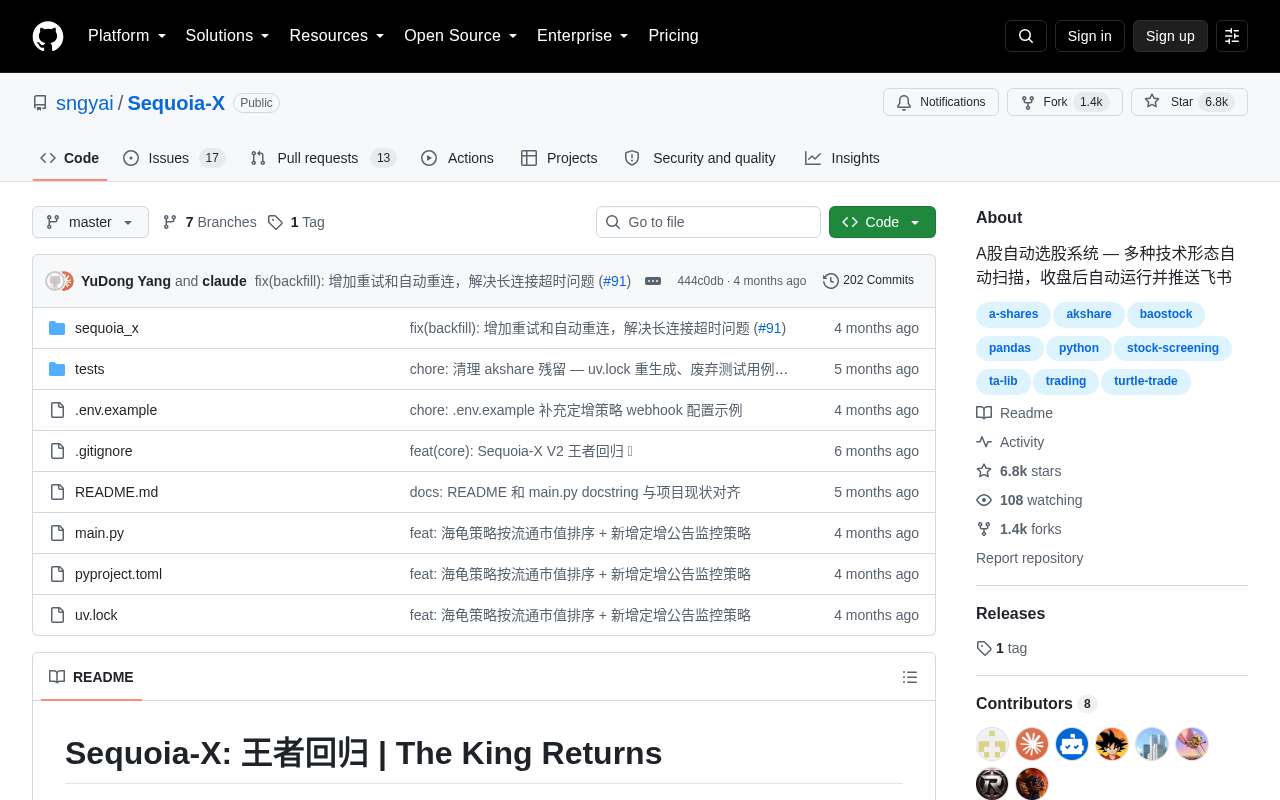The height and width of the screenshot is (800, 1280).
Task: Open first contributor avatar in Contributors
Action: [992, 744]
